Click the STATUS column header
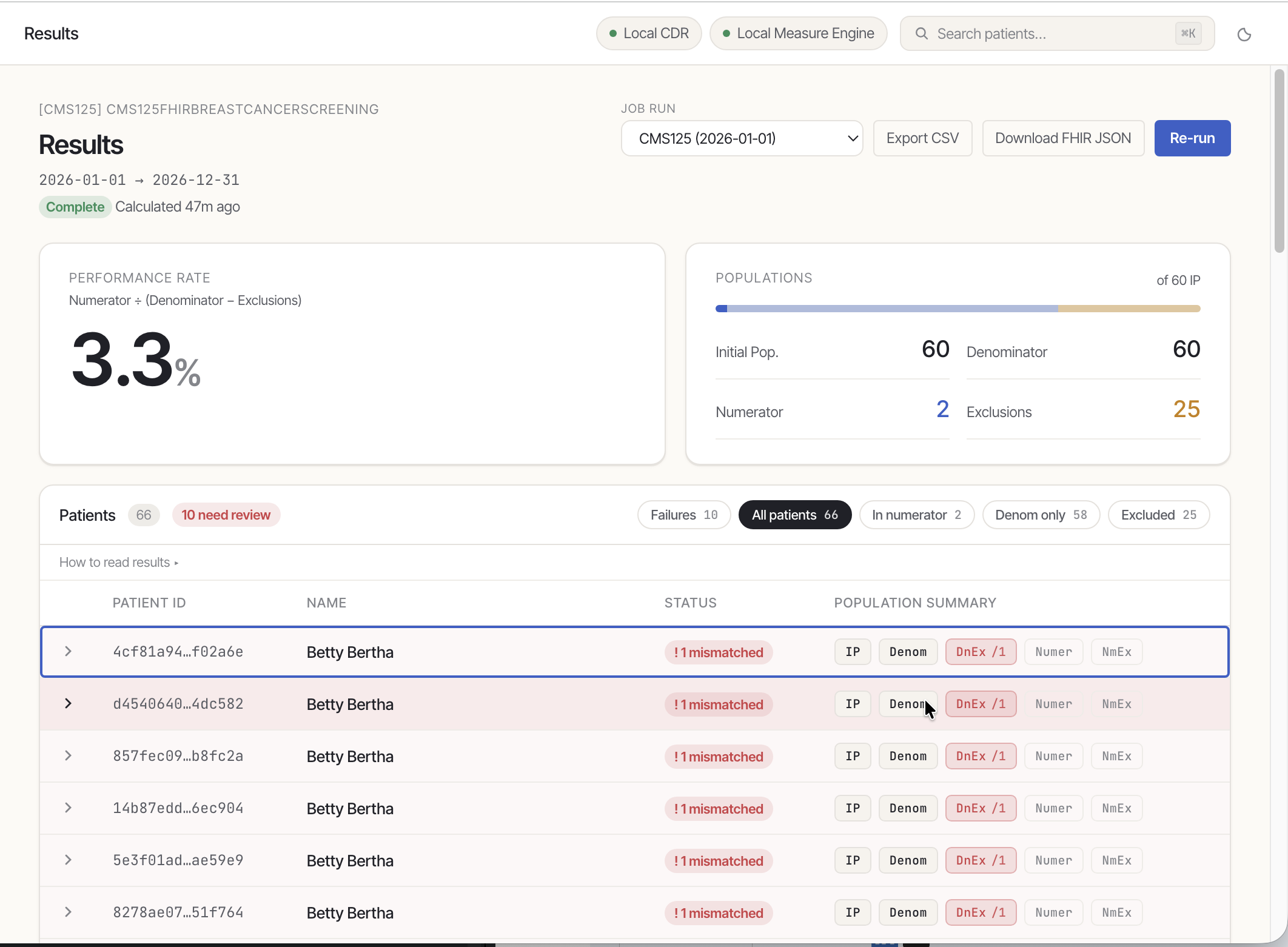The image size is (1288, 947). click(x=690, y=603)
